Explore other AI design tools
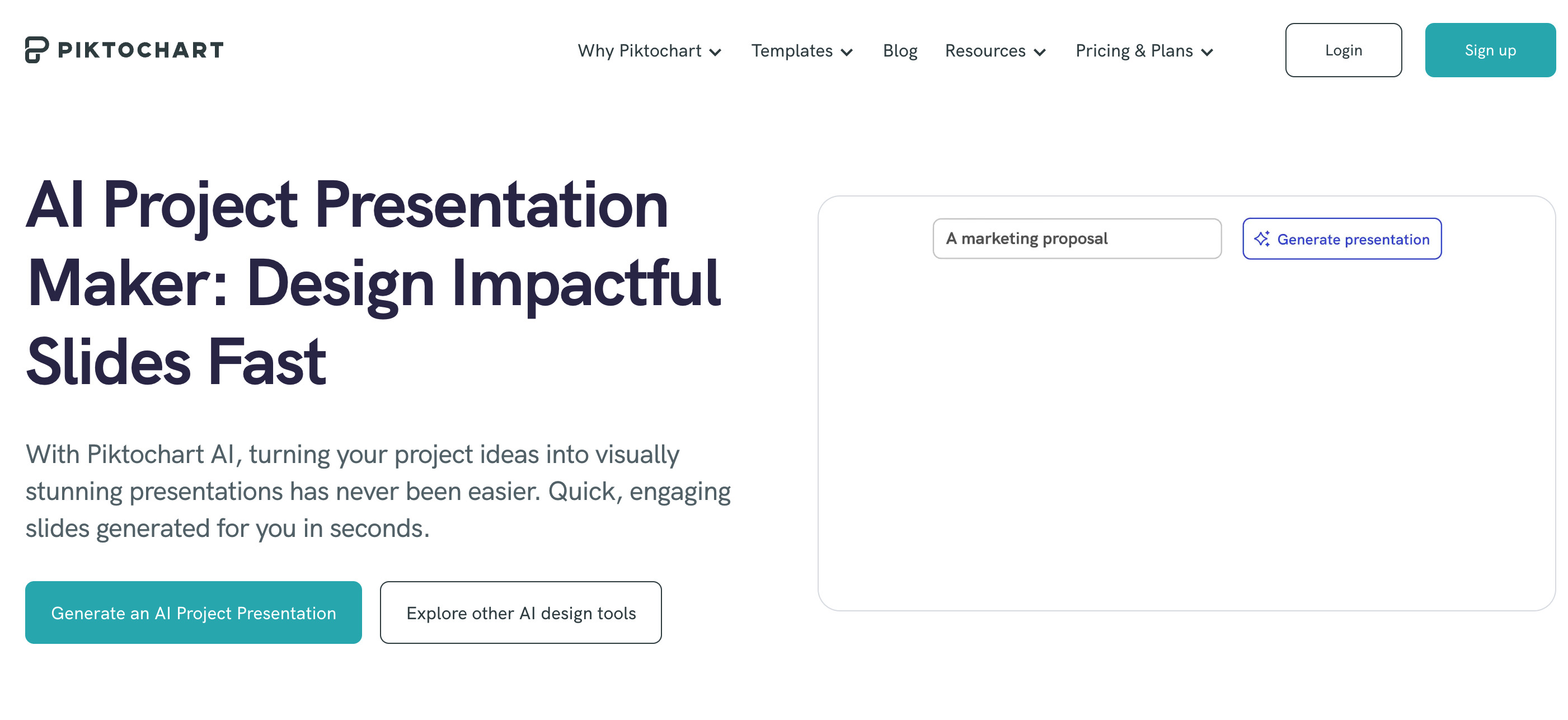Image resolution: width=1568 pixels, height=720 pixels. point(521,612)
